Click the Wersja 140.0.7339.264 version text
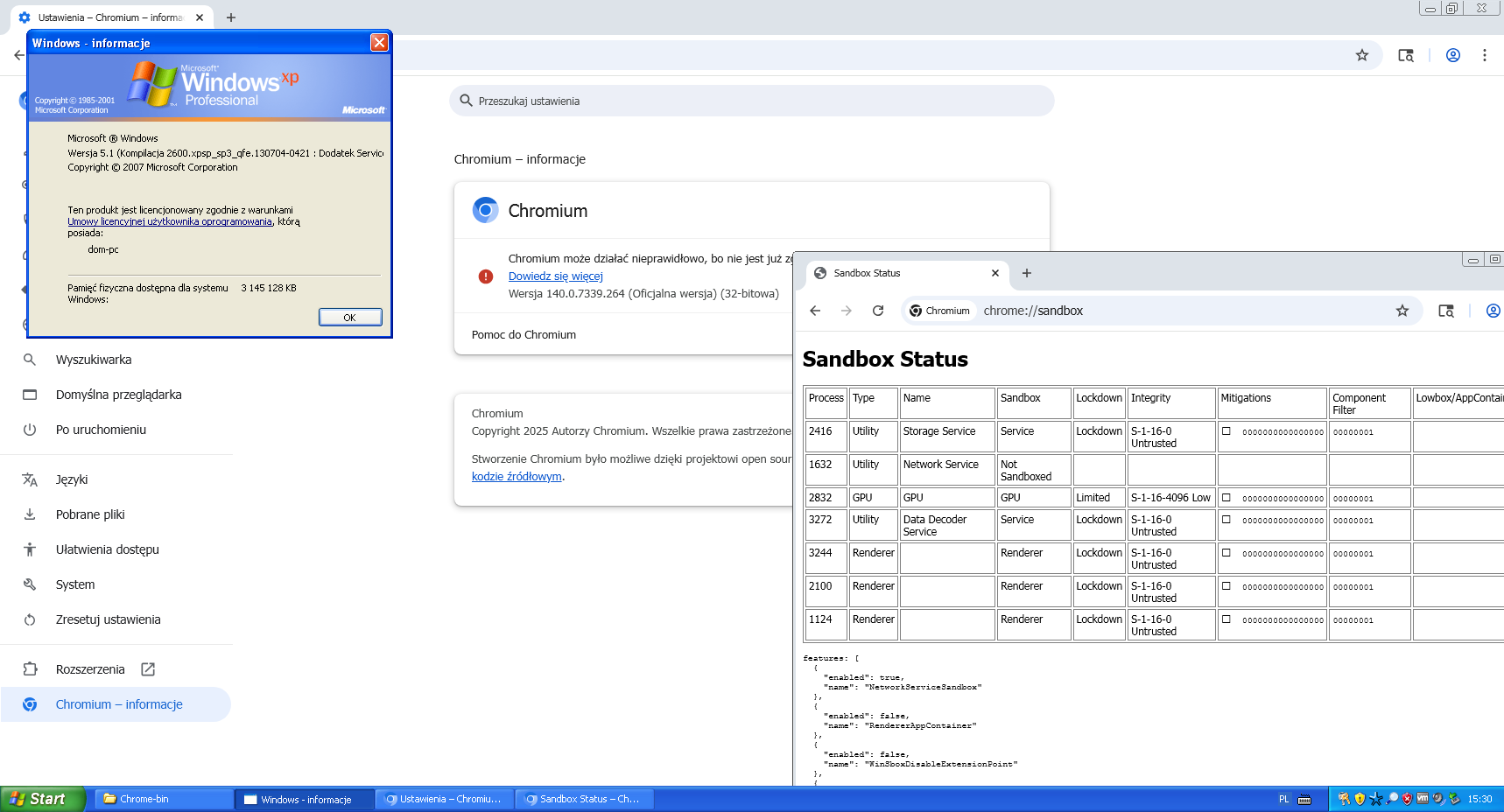The width and height of the screenshot is (1504, 812). click(643, 294)
